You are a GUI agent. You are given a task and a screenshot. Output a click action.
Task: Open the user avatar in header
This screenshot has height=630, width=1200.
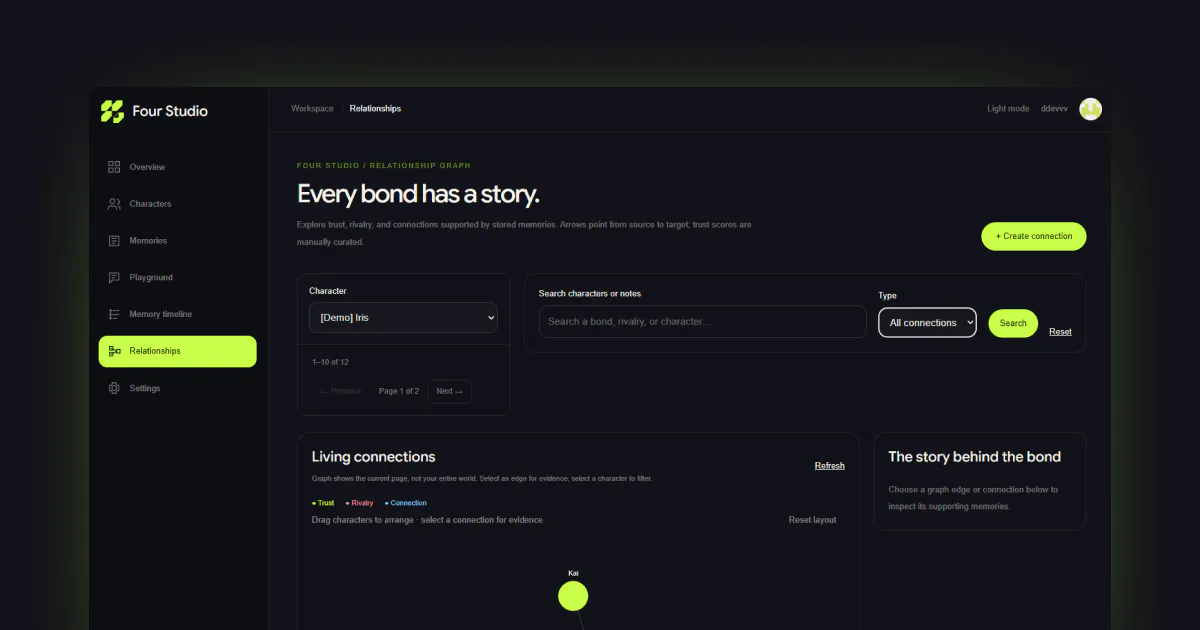[x=1091, y=109]
